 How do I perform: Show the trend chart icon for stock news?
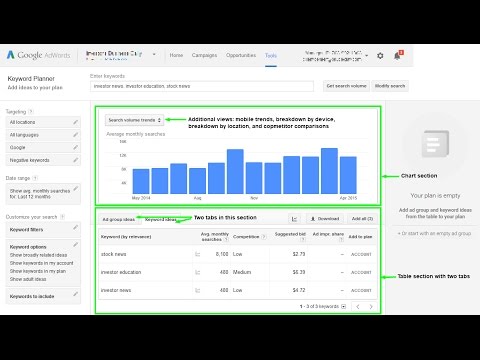click(197, 254)
